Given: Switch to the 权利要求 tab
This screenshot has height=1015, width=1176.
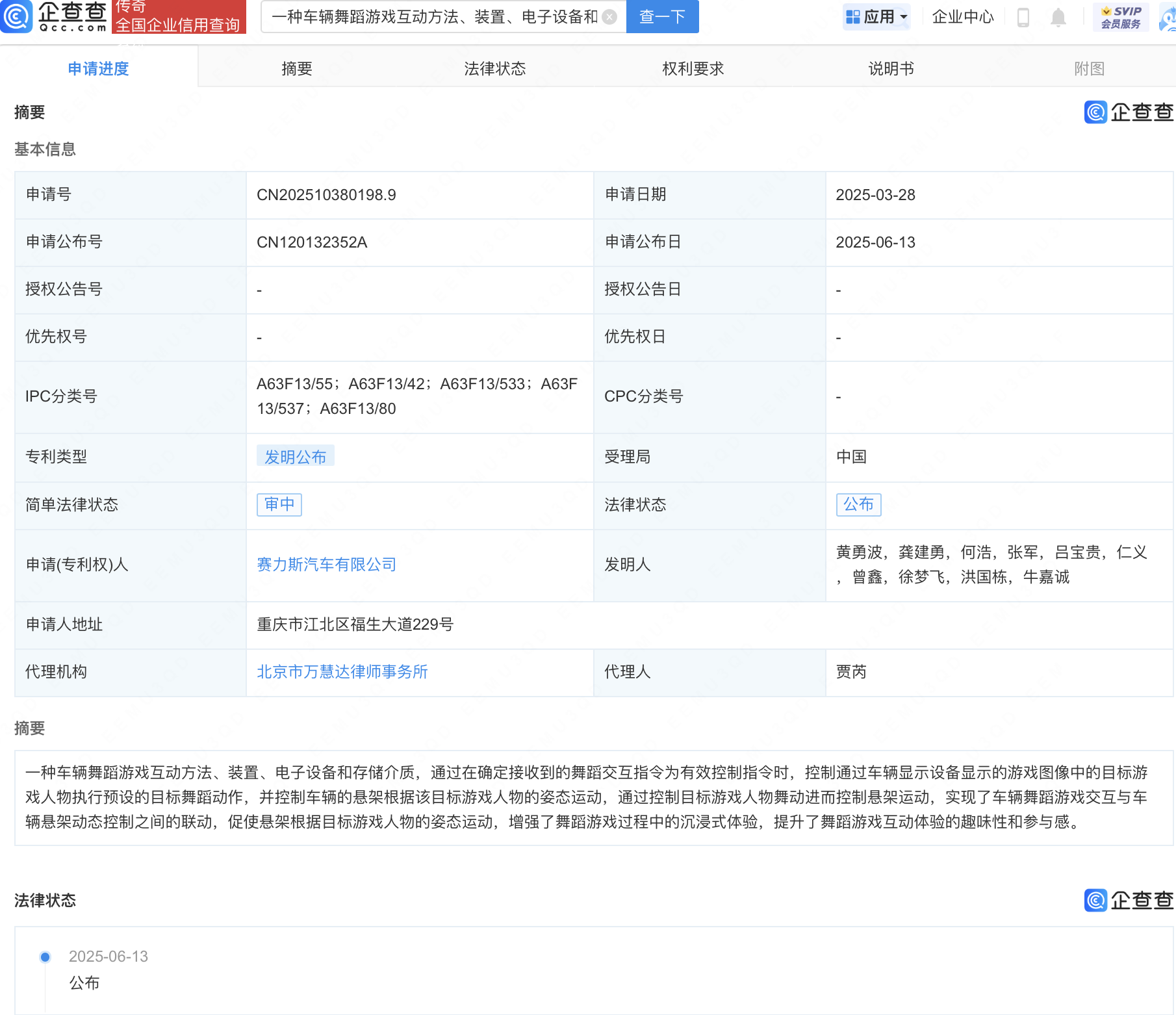Looking at the screenshot, I should pyautogui.click(x=693, y=68).
